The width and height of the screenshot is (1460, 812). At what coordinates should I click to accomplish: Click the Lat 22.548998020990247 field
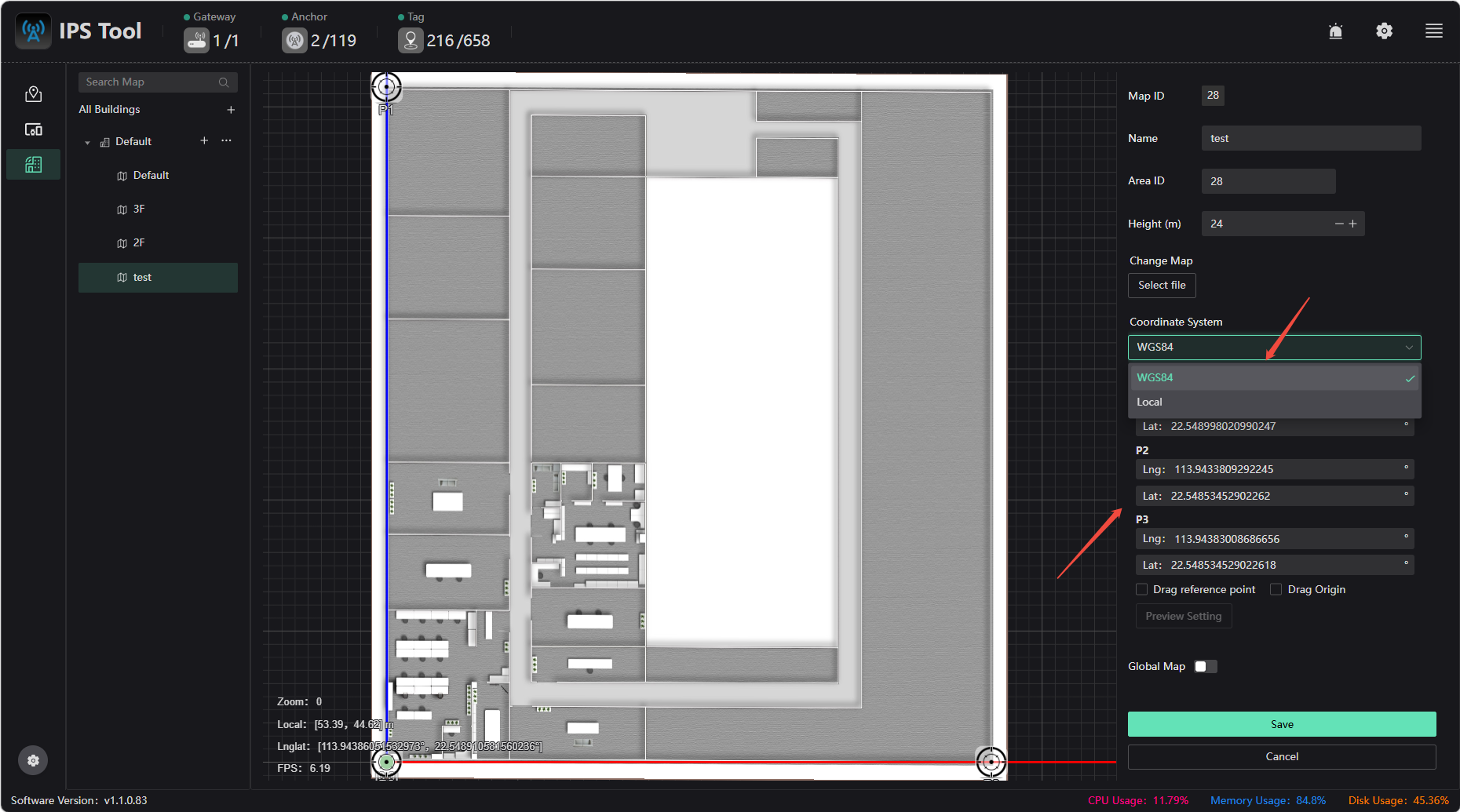(1275, 426)
